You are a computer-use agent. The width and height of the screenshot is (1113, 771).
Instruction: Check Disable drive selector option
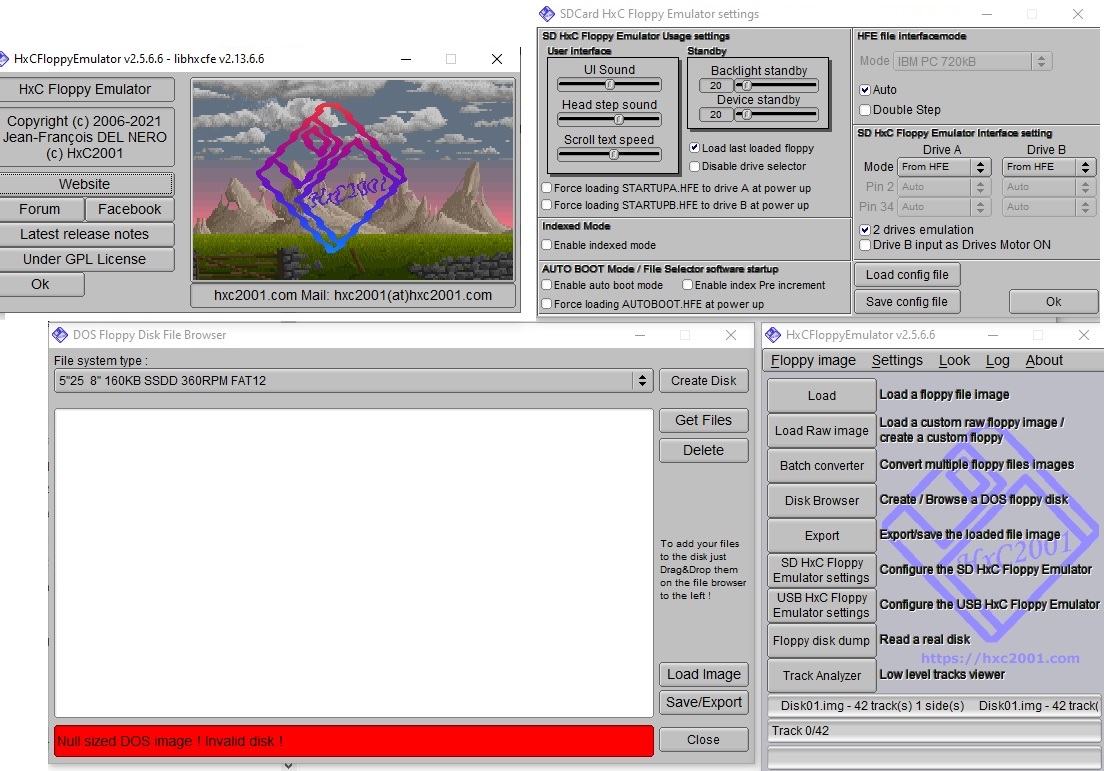694,166
